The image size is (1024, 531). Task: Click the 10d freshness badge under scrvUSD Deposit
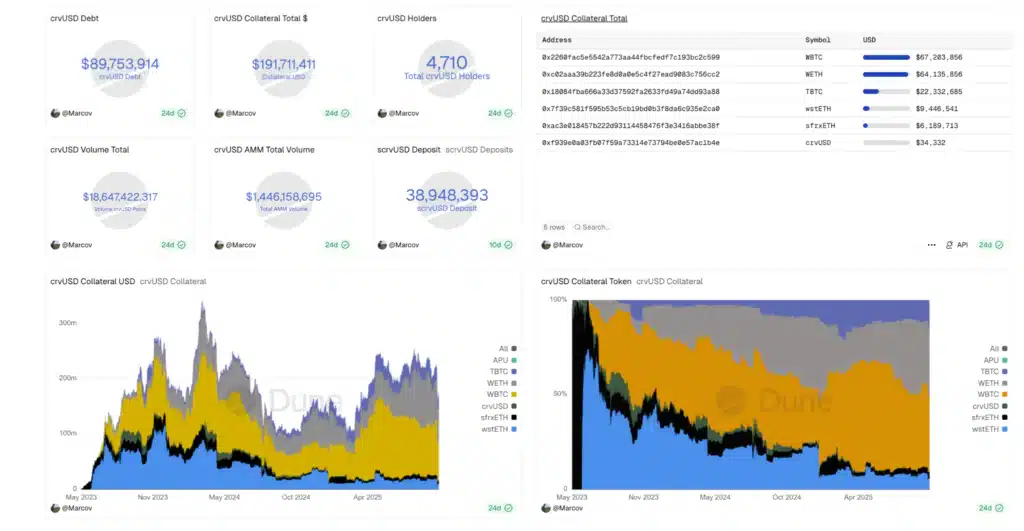click(x=501, y=245)
